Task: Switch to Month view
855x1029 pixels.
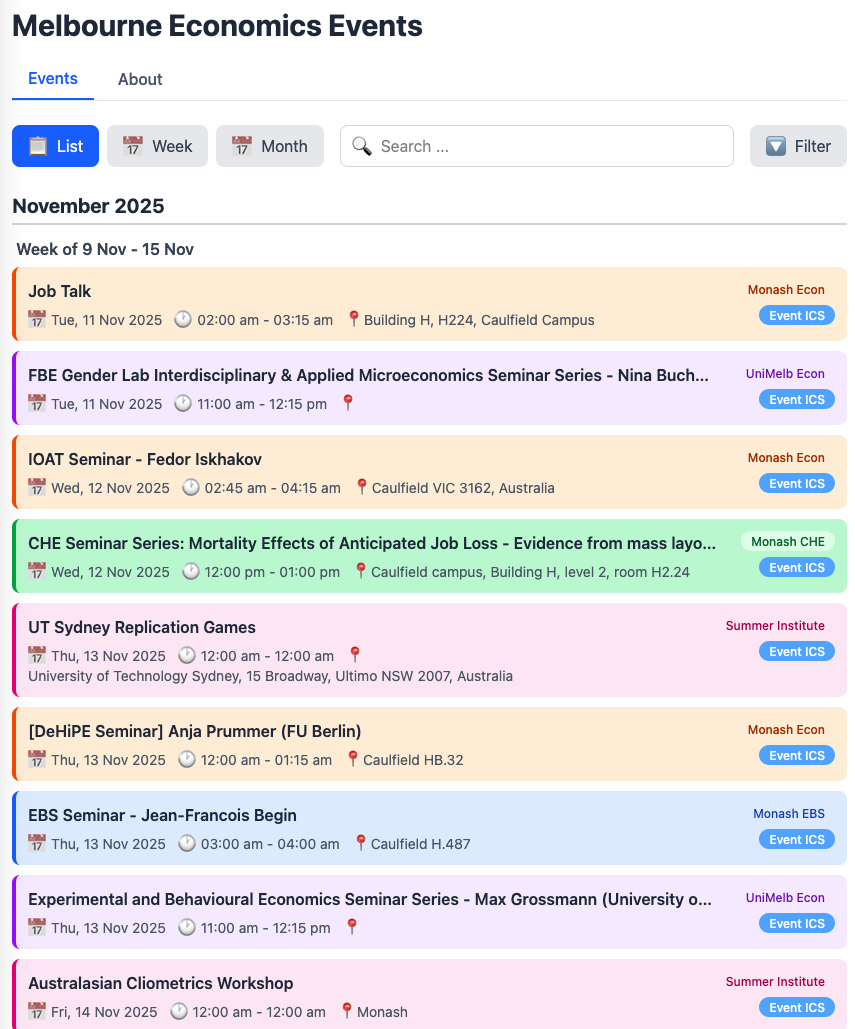Action: pyautogui.click(x=270, y=146)
